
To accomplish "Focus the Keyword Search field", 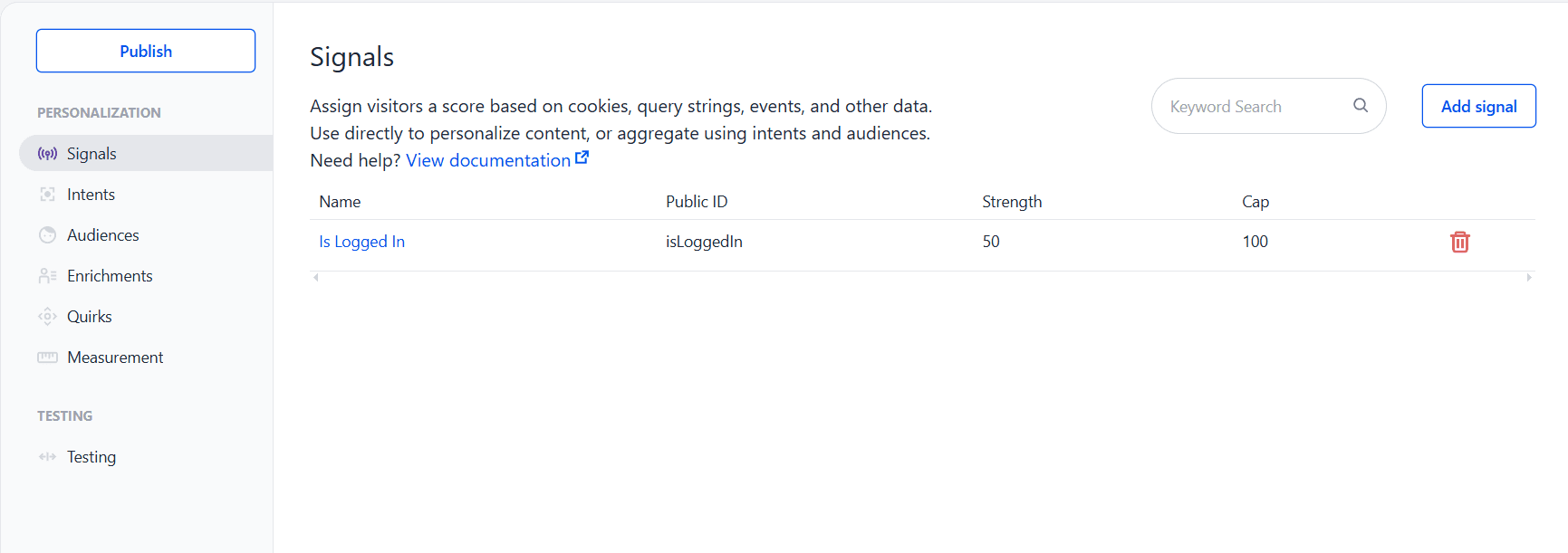I will point(1268,106).
